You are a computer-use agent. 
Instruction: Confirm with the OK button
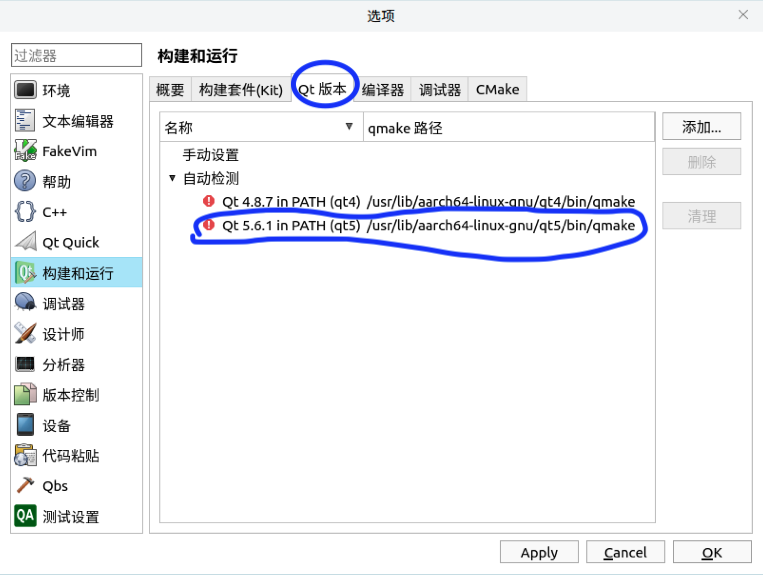coord(712,552)
